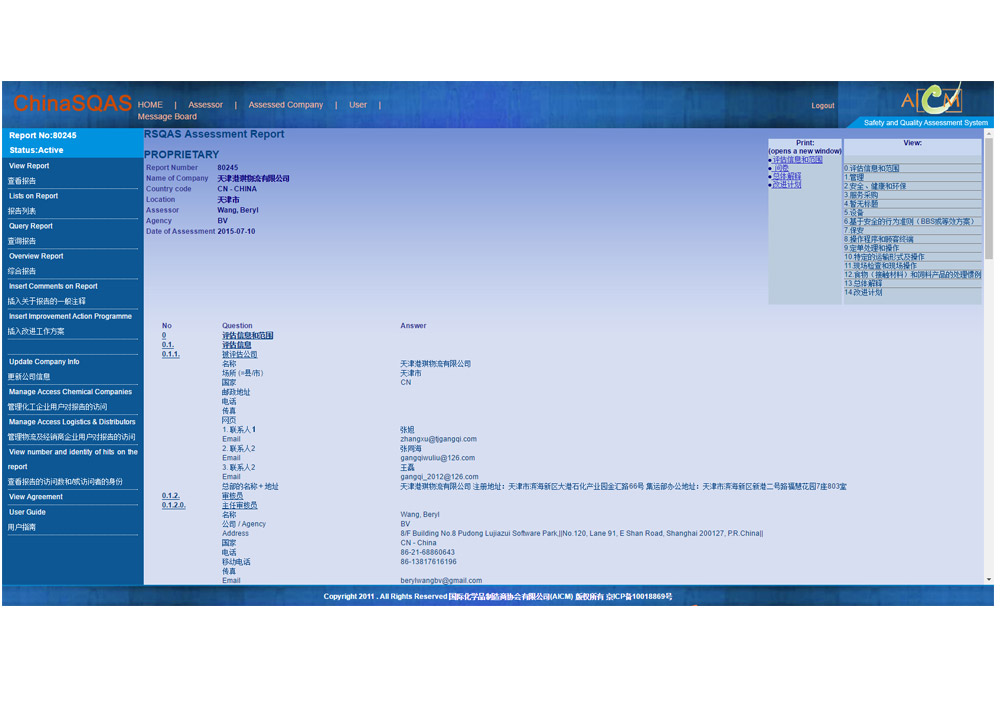Click the scroll-down arrow on page scrollbar

coord(989,579)
